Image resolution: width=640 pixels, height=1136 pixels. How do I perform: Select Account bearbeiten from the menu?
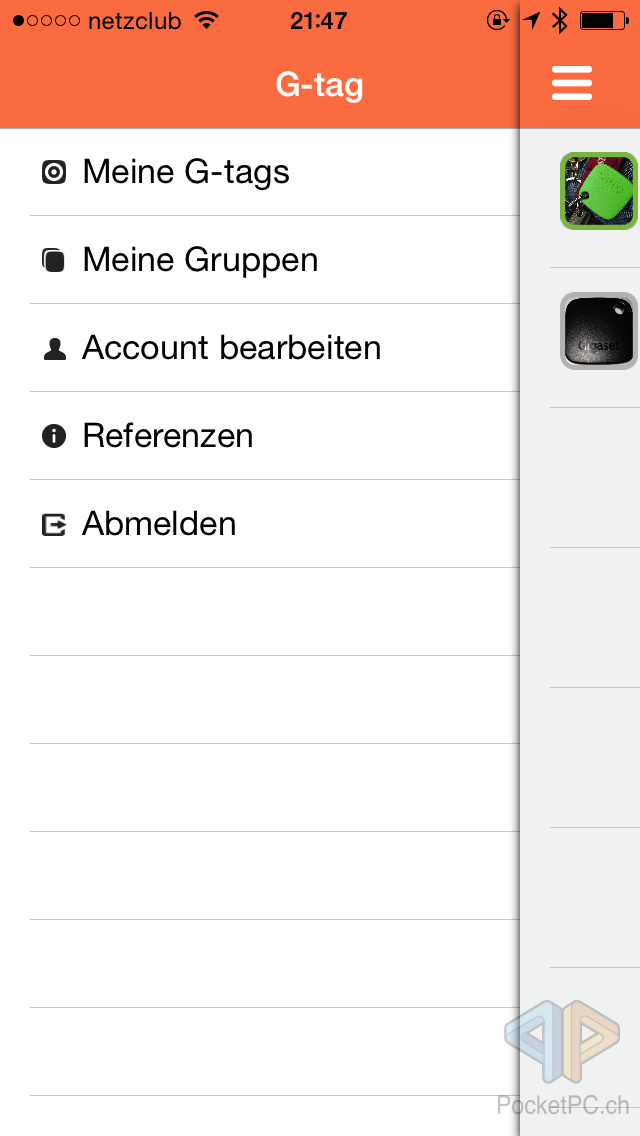[231, 348]
